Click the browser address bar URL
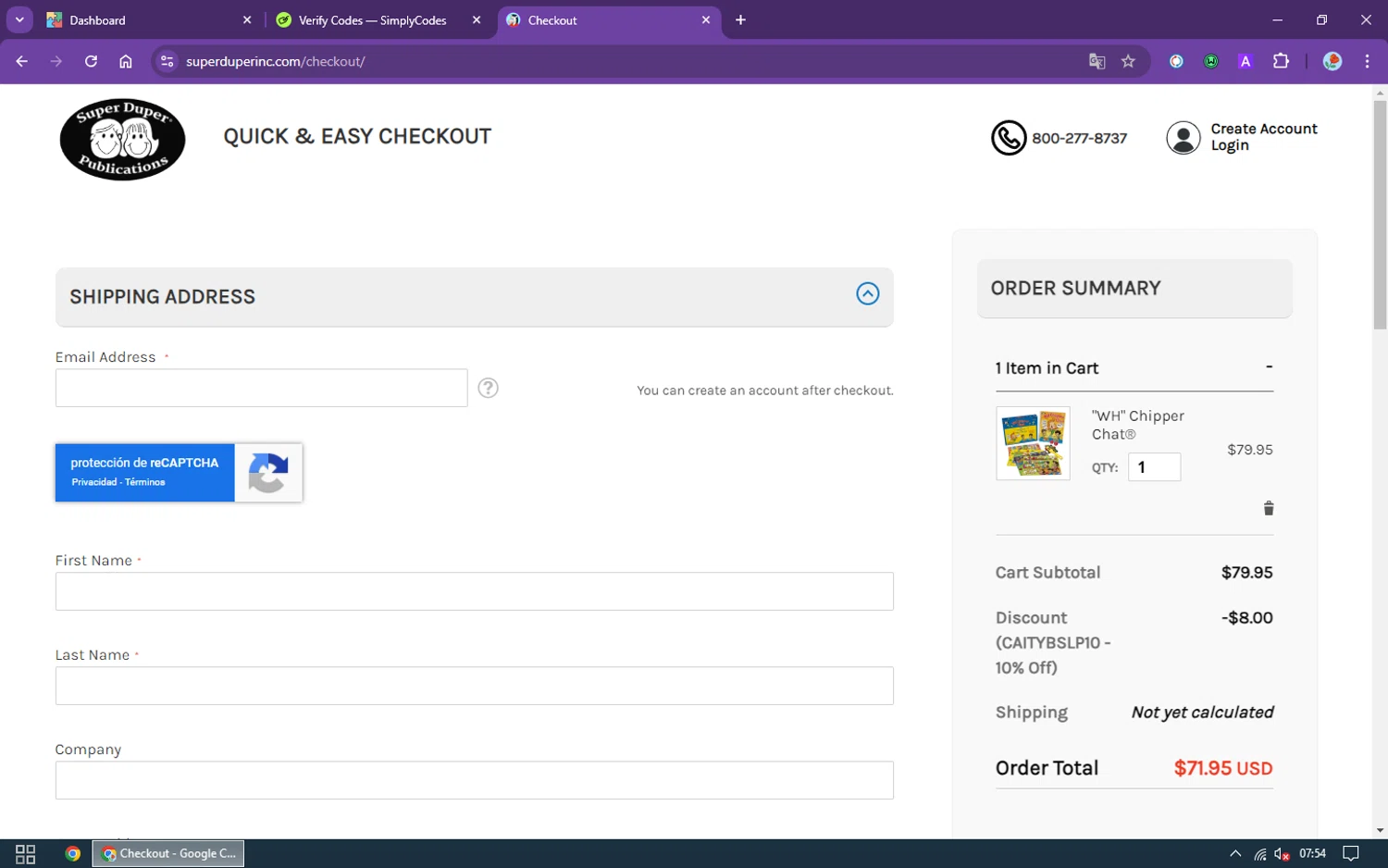The width and height of the screenshot is (1388, 868). coord(275,61)
